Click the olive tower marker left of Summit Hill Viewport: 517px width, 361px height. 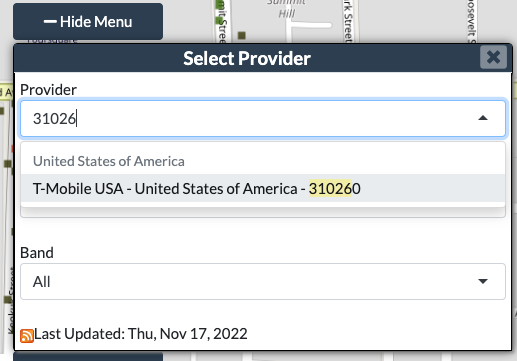point(242,35)
